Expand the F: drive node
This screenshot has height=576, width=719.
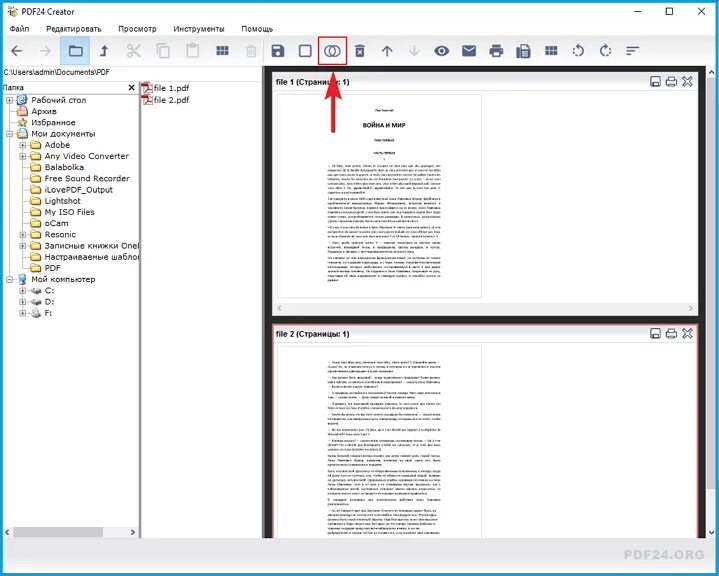pyautogui.click(x=22, y=313)
